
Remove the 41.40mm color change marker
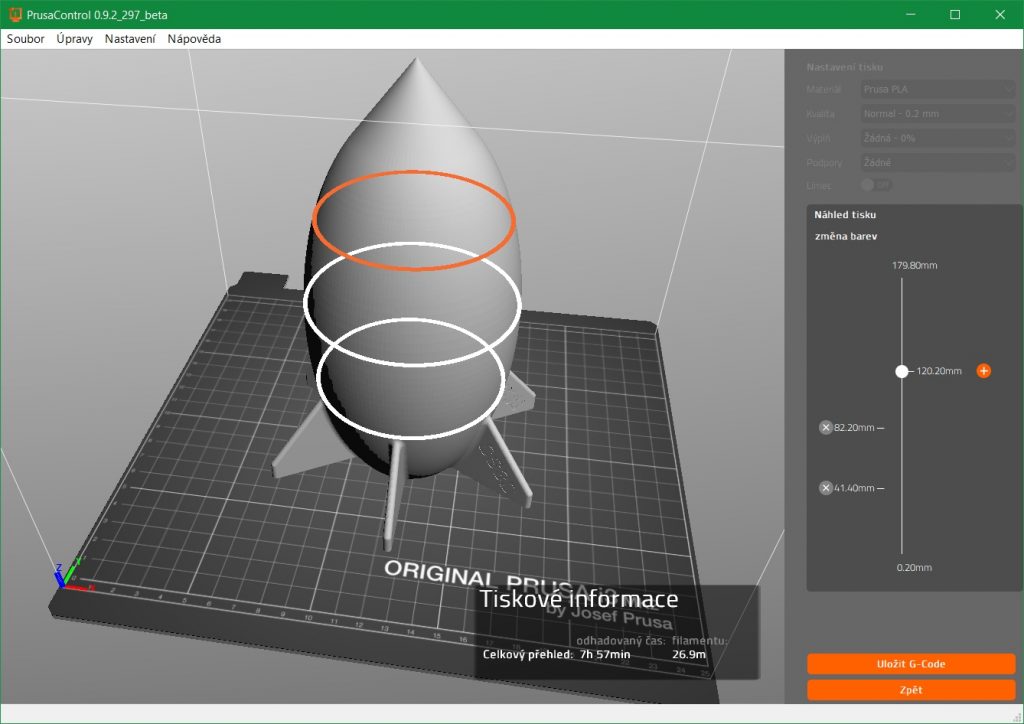tap(825, 488)
